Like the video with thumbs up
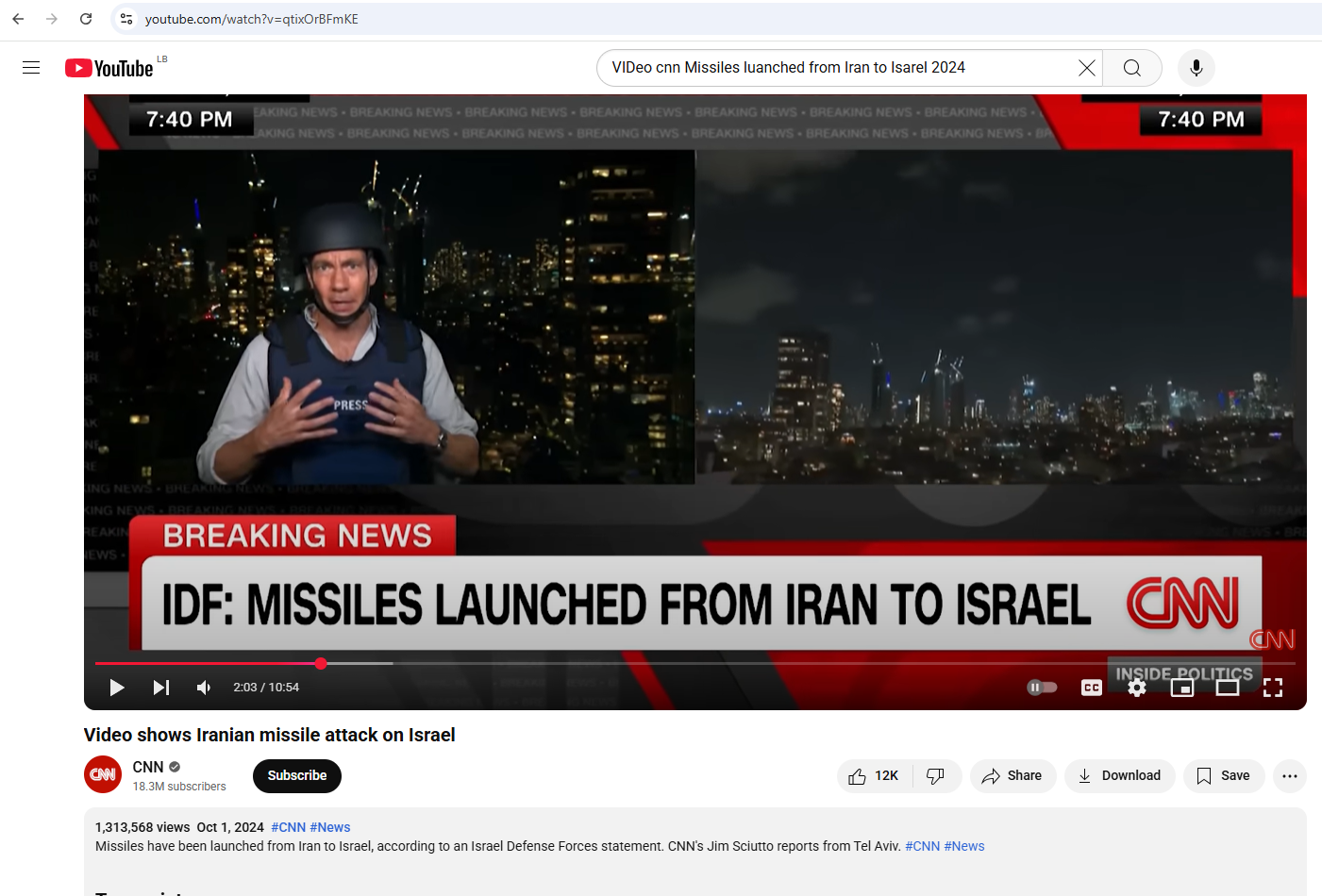The height and width of the screenshot is (896, 1322). coord(874,776)
